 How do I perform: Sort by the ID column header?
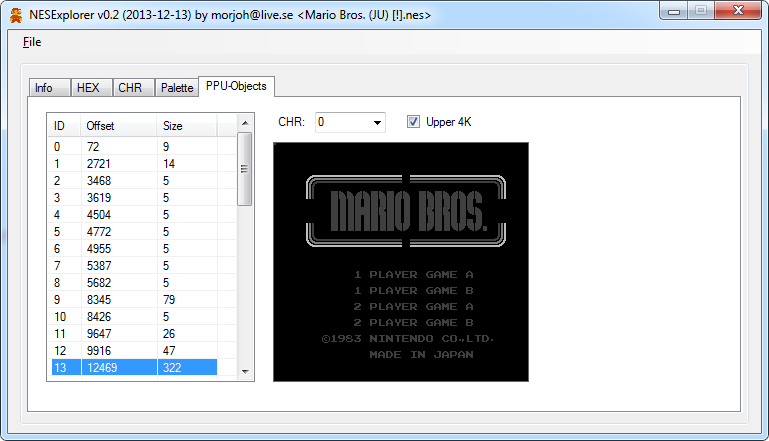[x=64, y=126]
